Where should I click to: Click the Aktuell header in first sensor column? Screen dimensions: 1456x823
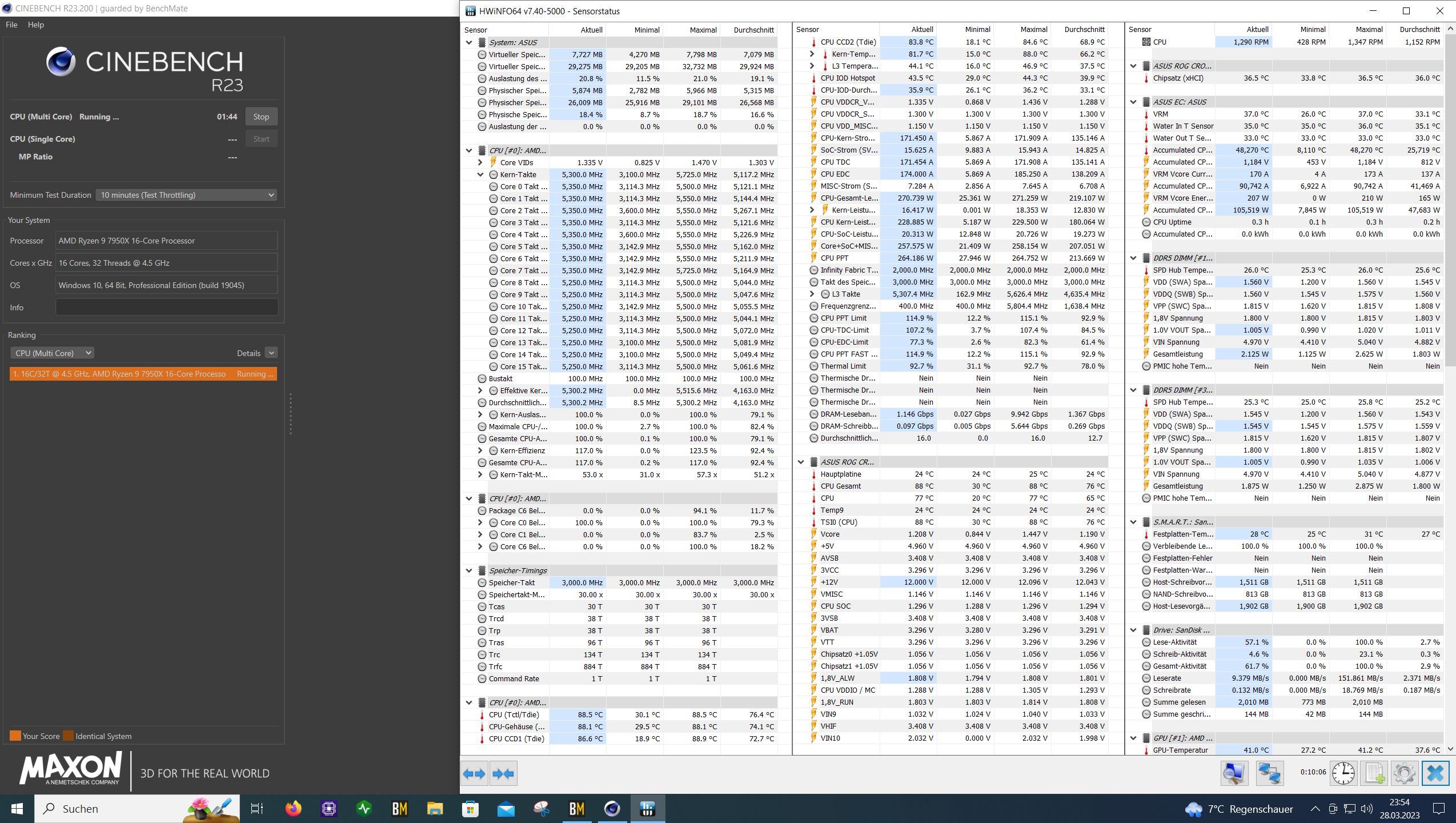(x=577, y=30)
